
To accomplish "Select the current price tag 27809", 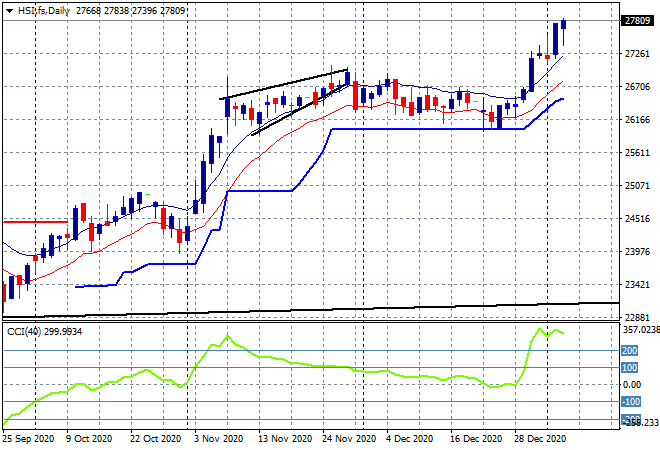I will click(x=636, y=20).
